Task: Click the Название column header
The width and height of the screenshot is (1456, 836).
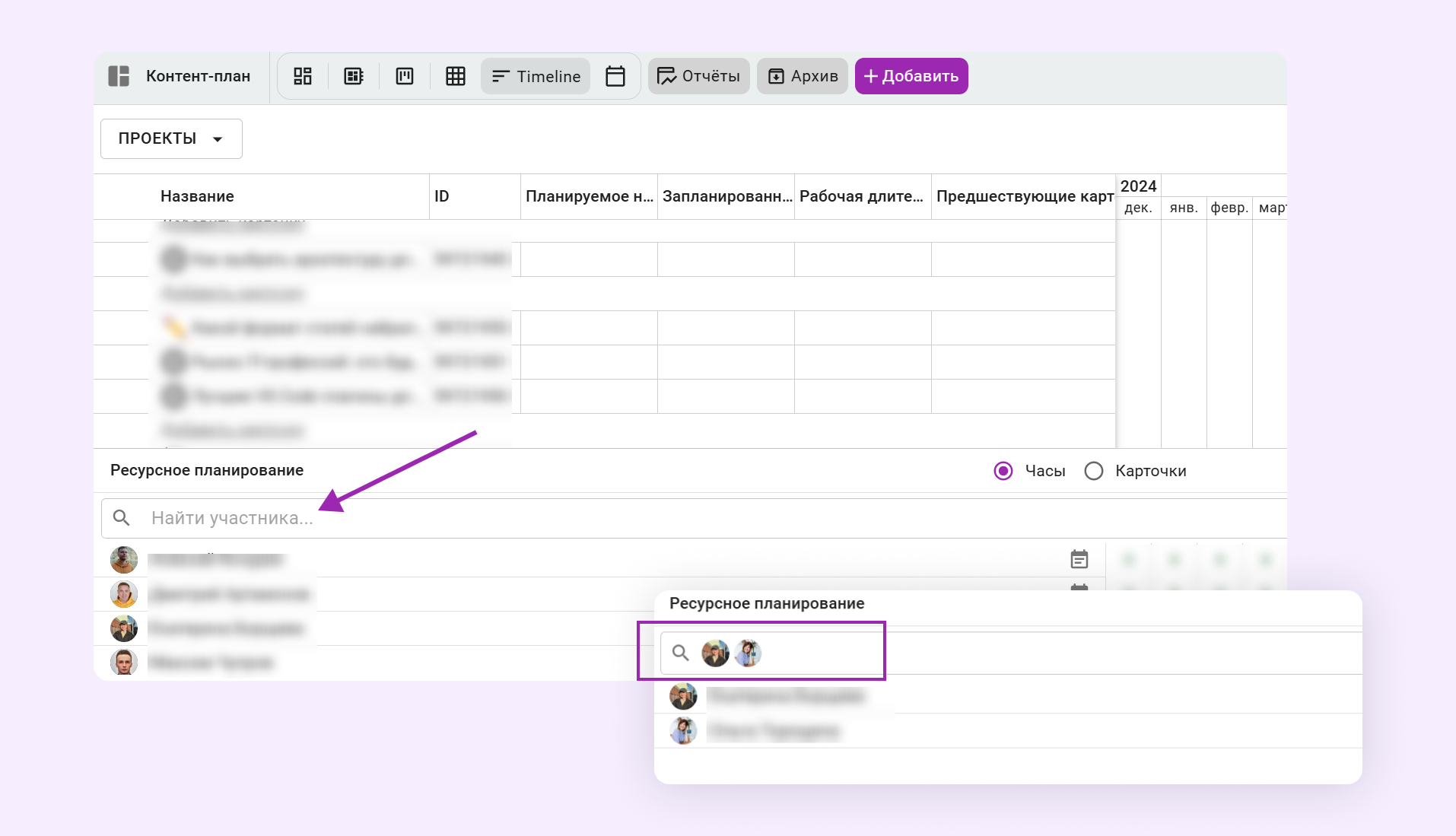Action: click(x=197, y=196)
